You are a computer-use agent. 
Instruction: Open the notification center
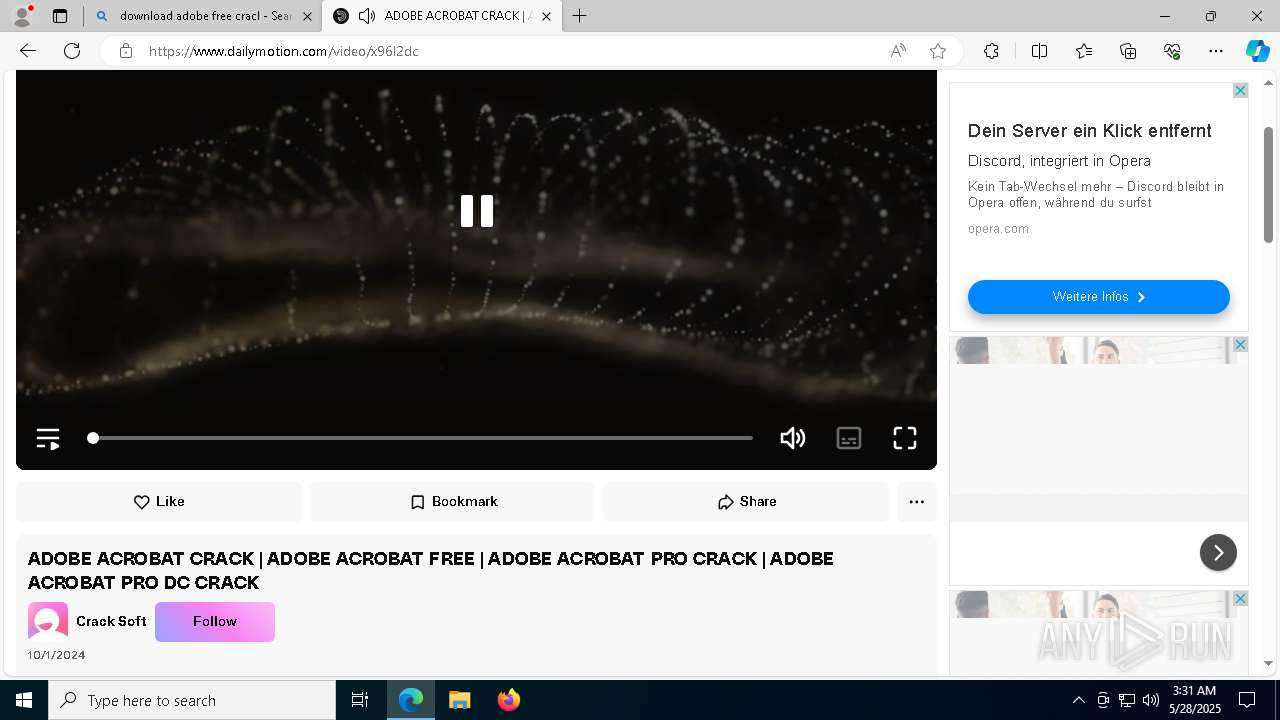tap(1247, 700)
